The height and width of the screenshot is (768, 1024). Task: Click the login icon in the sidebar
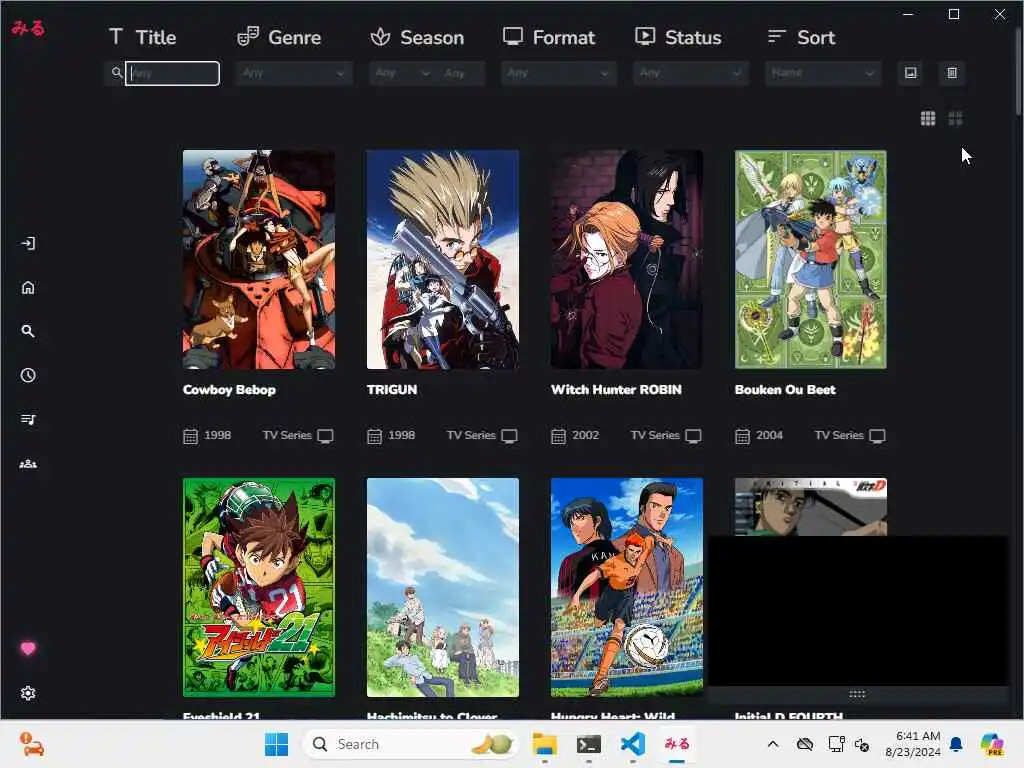(x=27, y=244)
